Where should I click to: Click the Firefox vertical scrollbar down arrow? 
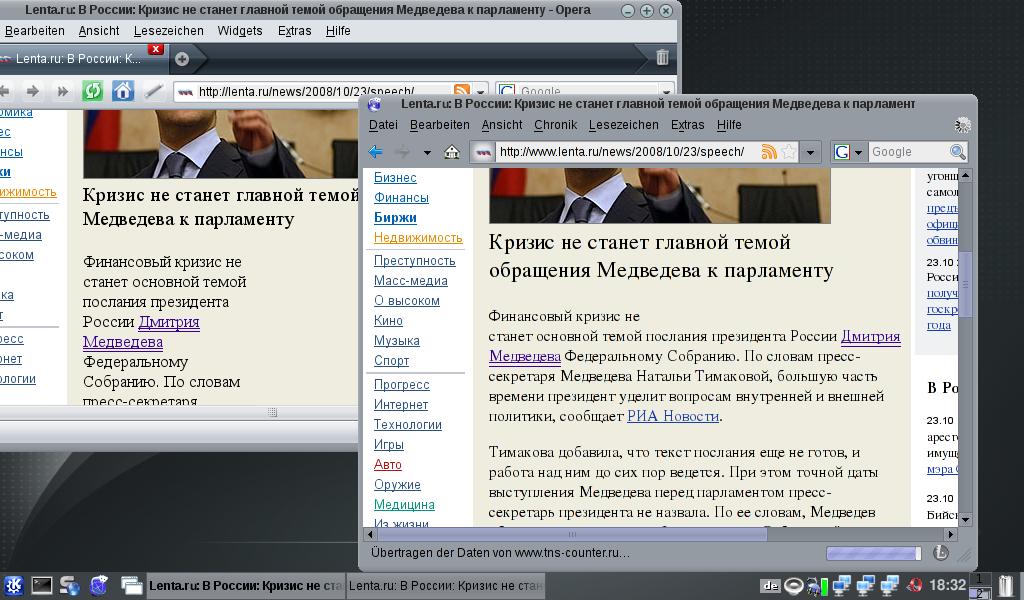click(965, 520)
